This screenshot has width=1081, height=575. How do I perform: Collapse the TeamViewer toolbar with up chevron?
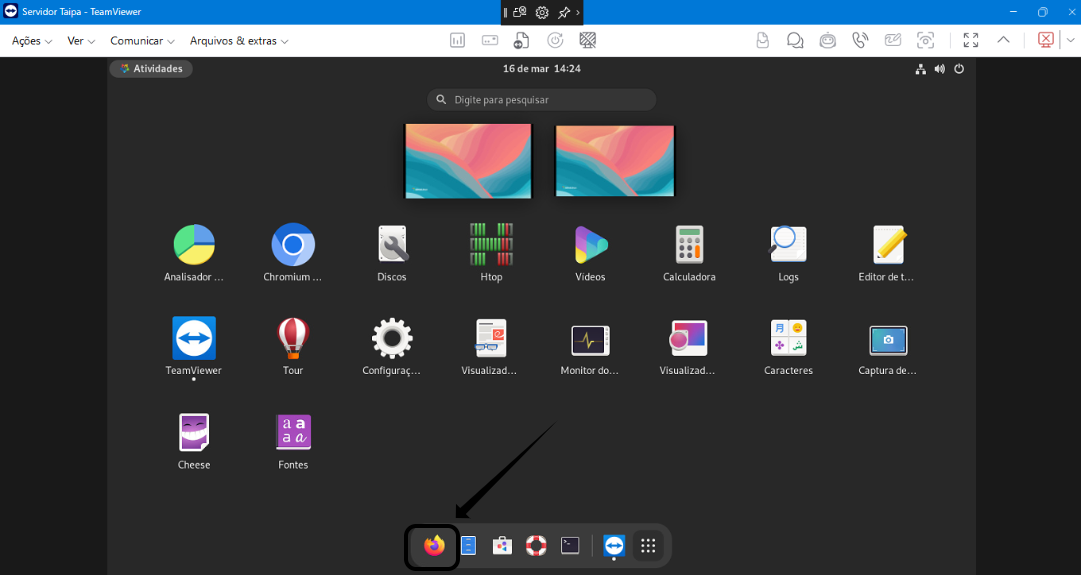1004,40
